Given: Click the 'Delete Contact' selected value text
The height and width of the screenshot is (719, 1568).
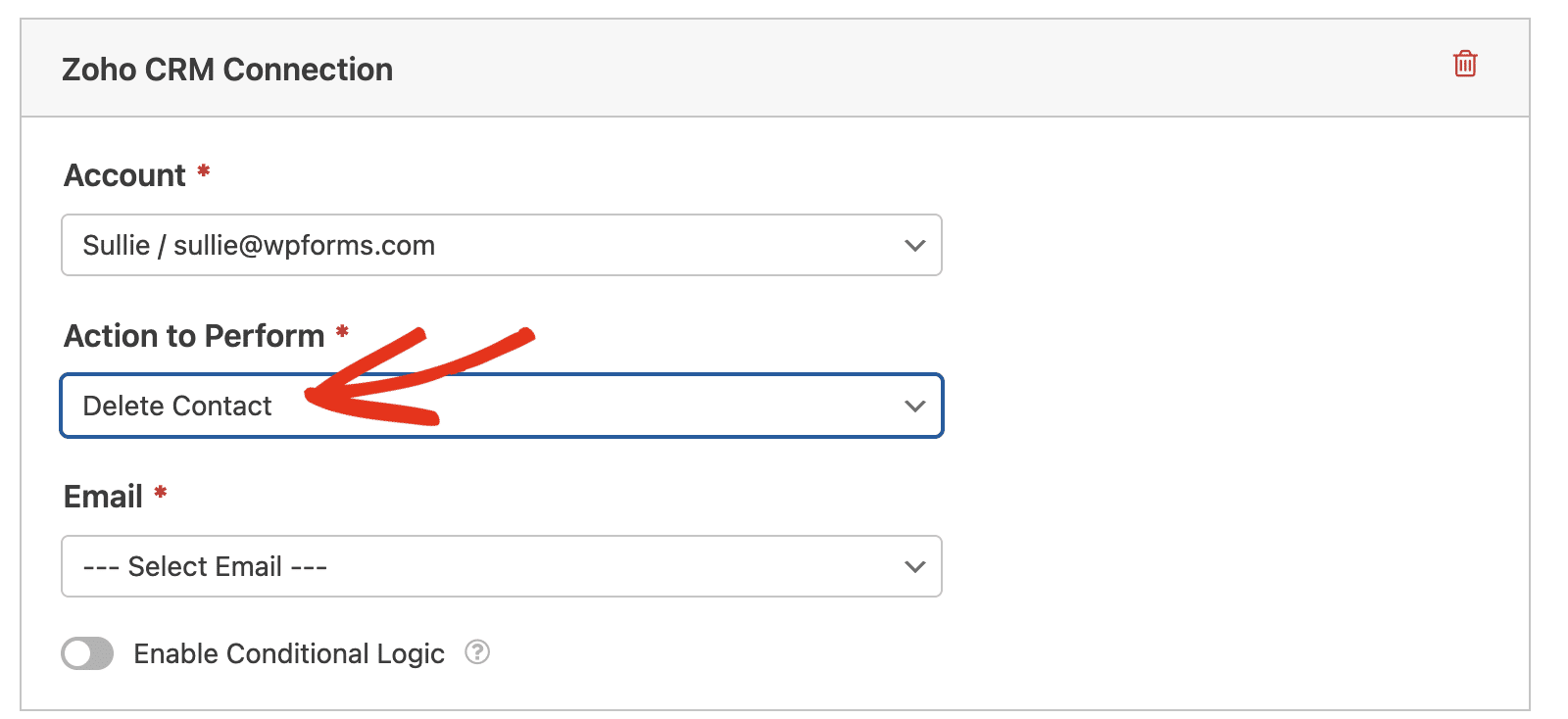Looking at the screenshot, I should 177,406.
